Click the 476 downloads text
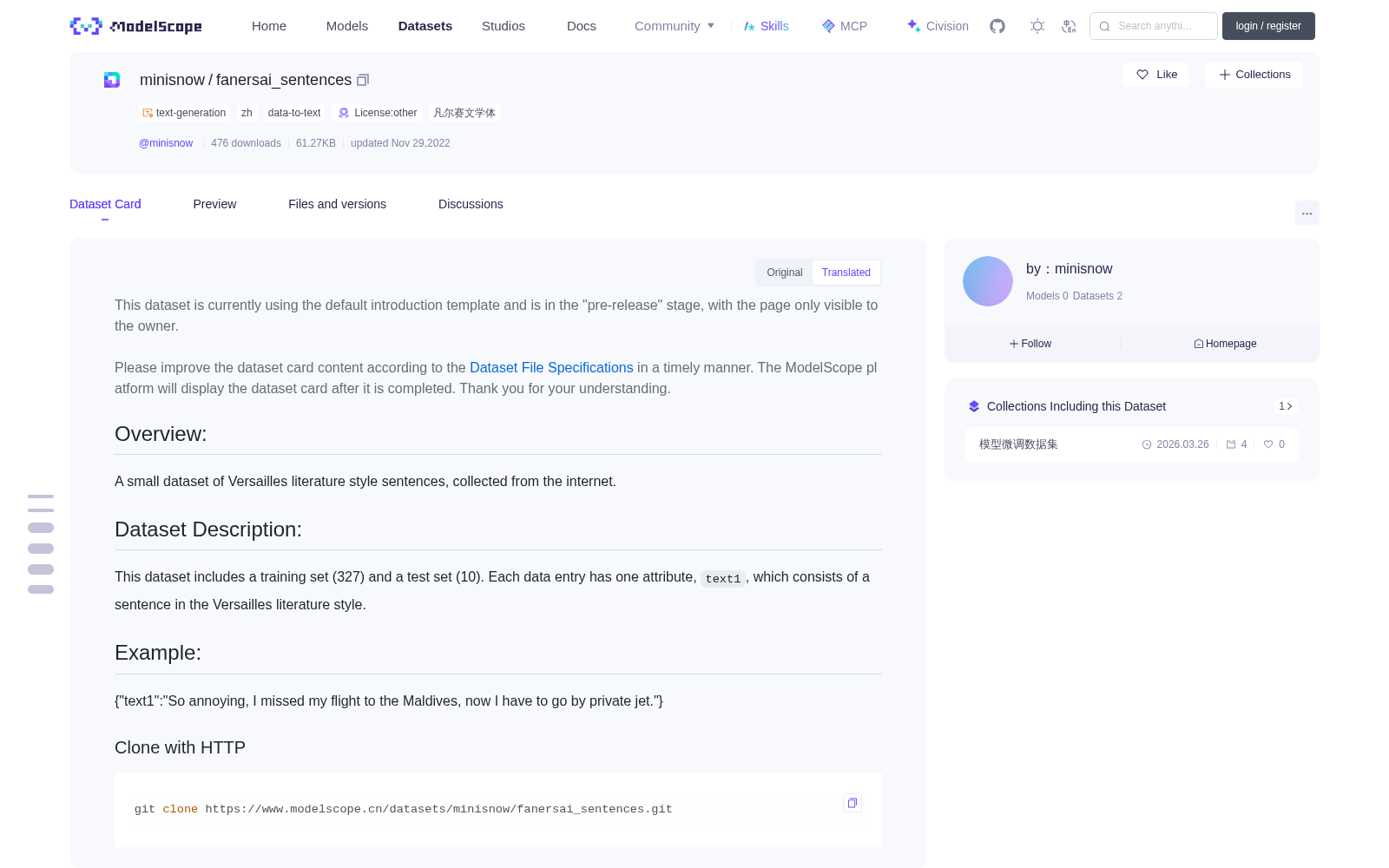Image resolution: width=1389 pixels, height=868 pixels. (x=246, y=143)
